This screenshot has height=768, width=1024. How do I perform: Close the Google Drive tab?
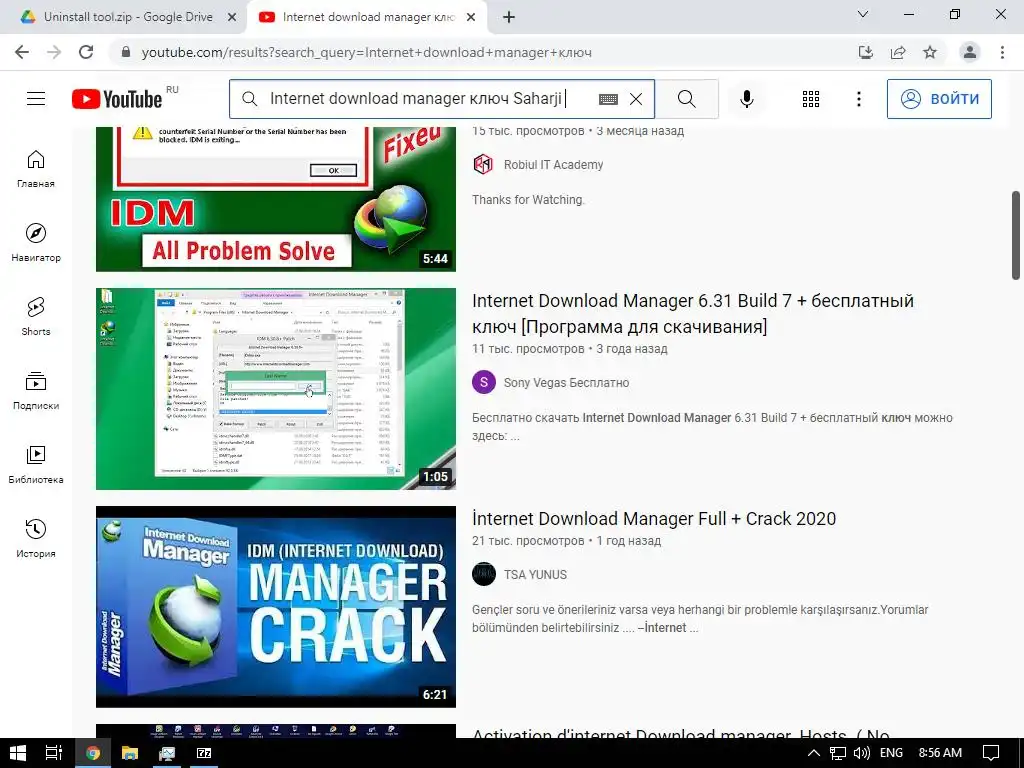coord(232,18)
